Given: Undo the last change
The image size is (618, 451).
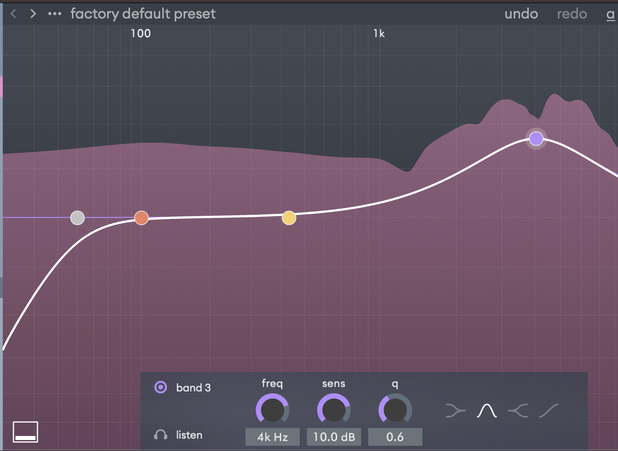Looking at the screenshot, I should point(521,14).
